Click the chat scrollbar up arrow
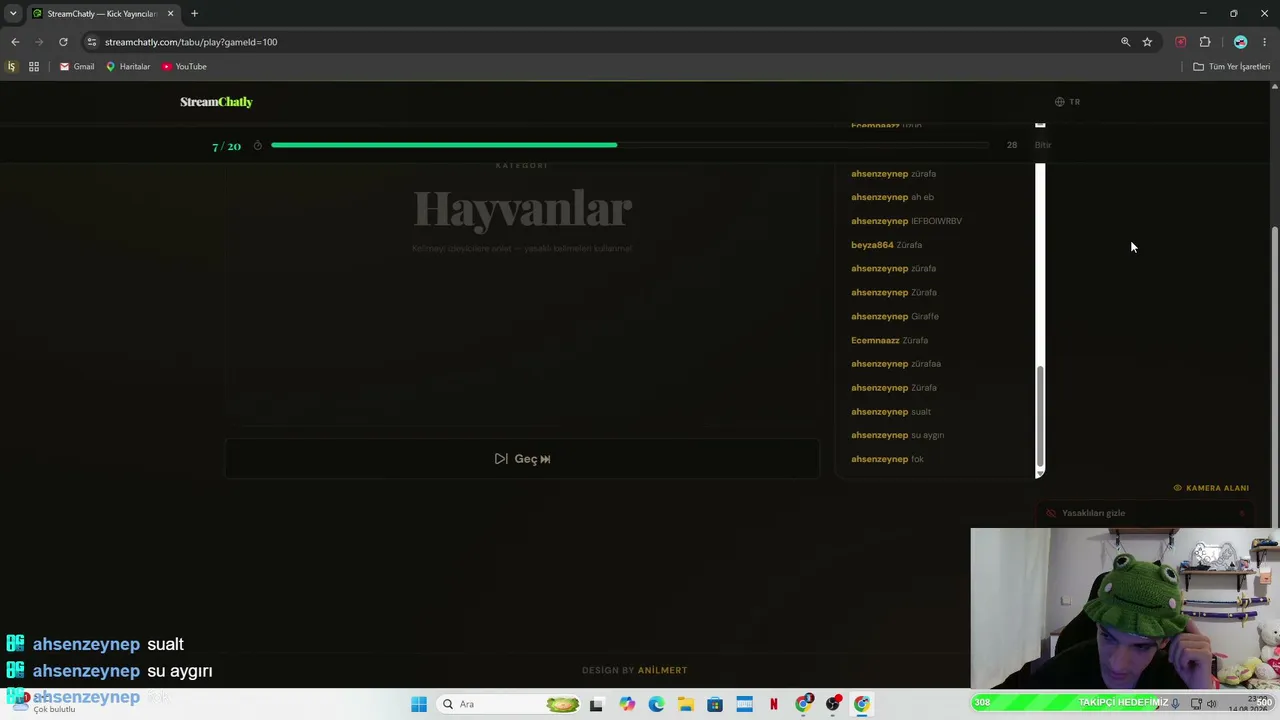Image resolution: width=1280 pixels, height=720 pixels. pos(1040,124)
